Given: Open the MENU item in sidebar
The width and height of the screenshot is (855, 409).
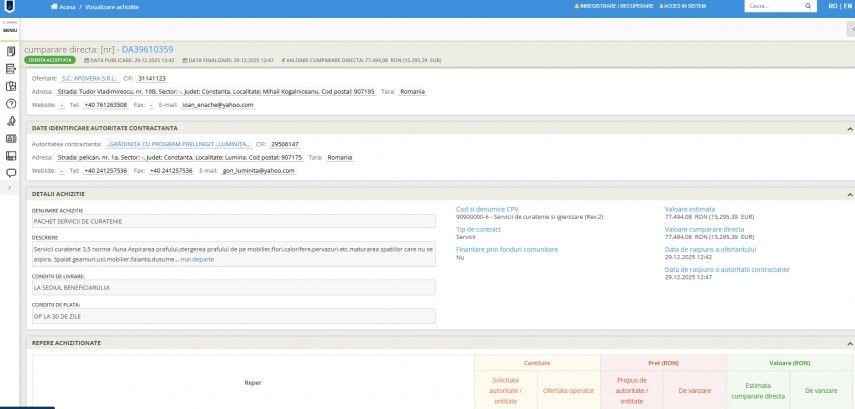Looking at the screenshot, I should pyautogui.click(x=9, y=30).
